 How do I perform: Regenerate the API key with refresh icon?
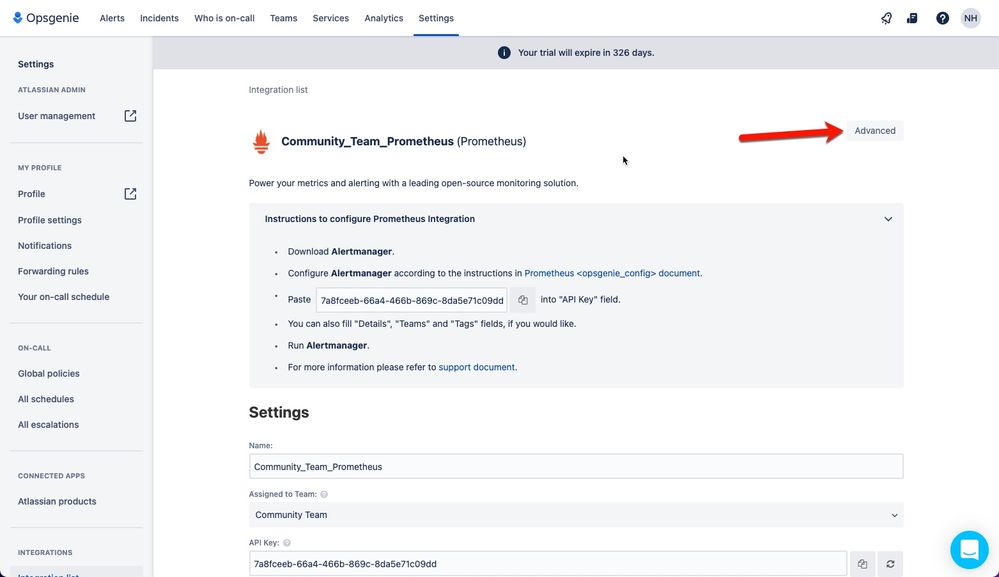click(890, 564)
